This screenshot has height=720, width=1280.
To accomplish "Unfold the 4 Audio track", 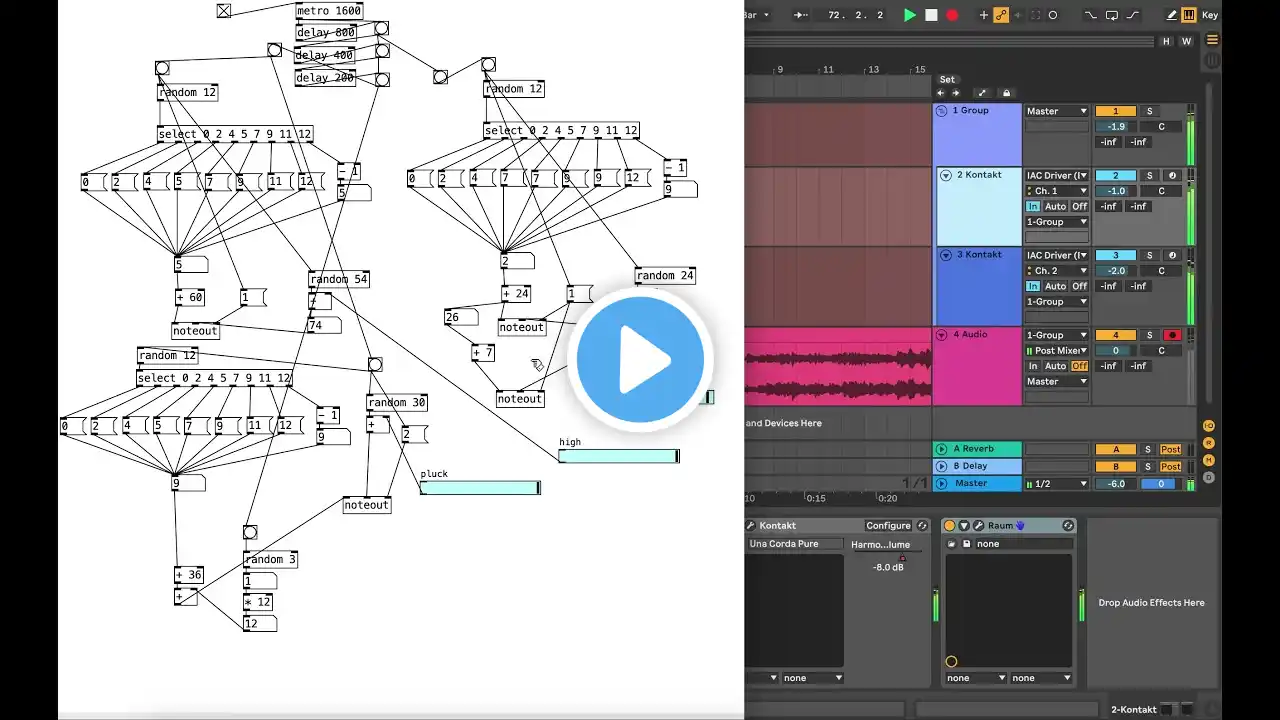I will (941, 335).
